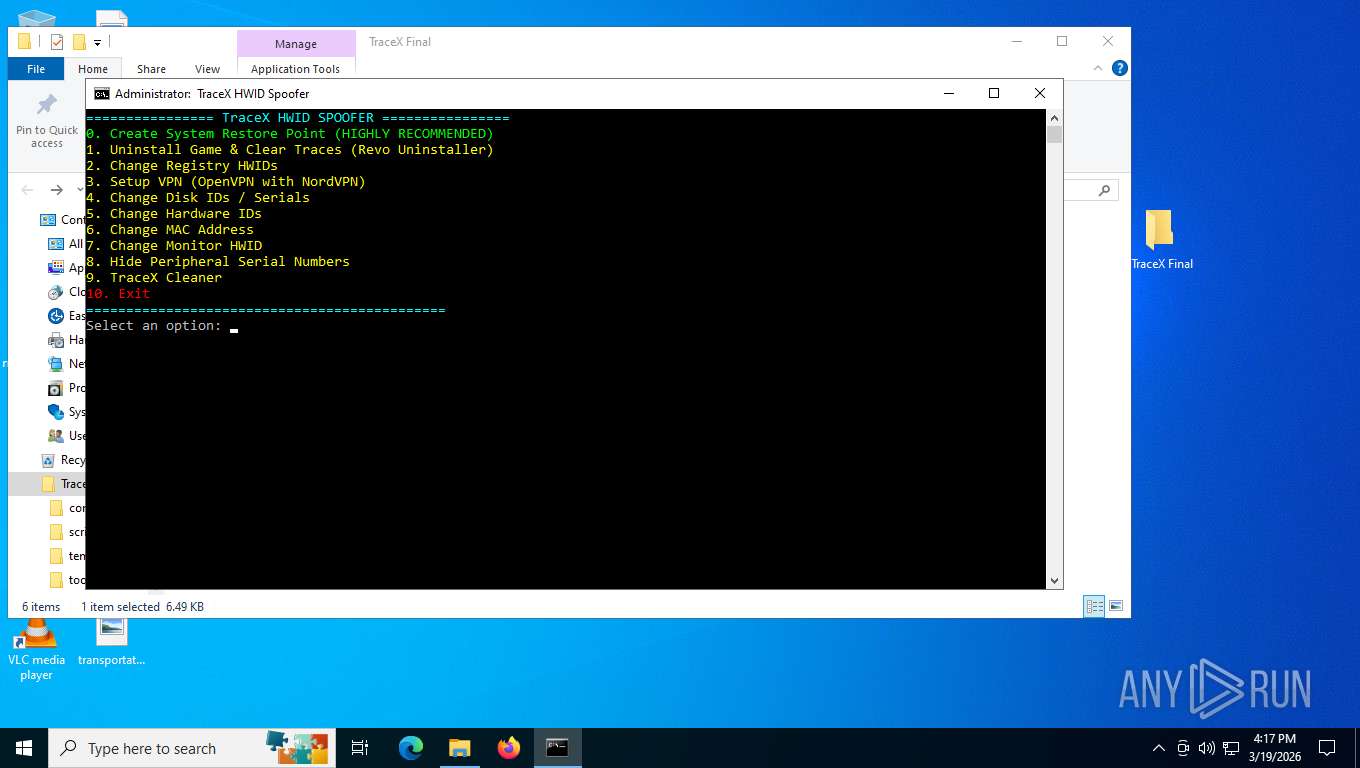Click the console scrollbar down arrow
This screenshot has height=768, width=1360.
point(1054,580)
